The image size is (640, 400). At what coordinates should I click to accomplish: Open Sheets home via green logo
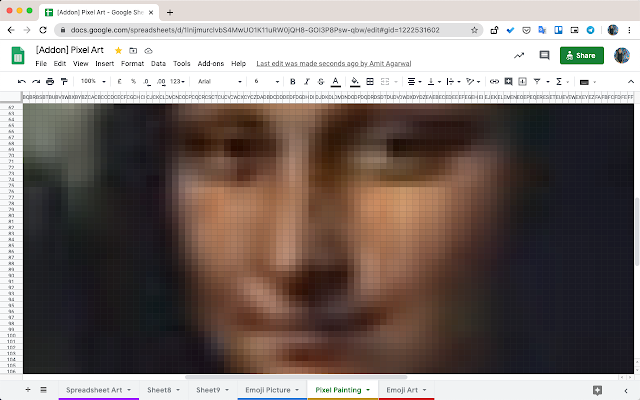18,56
